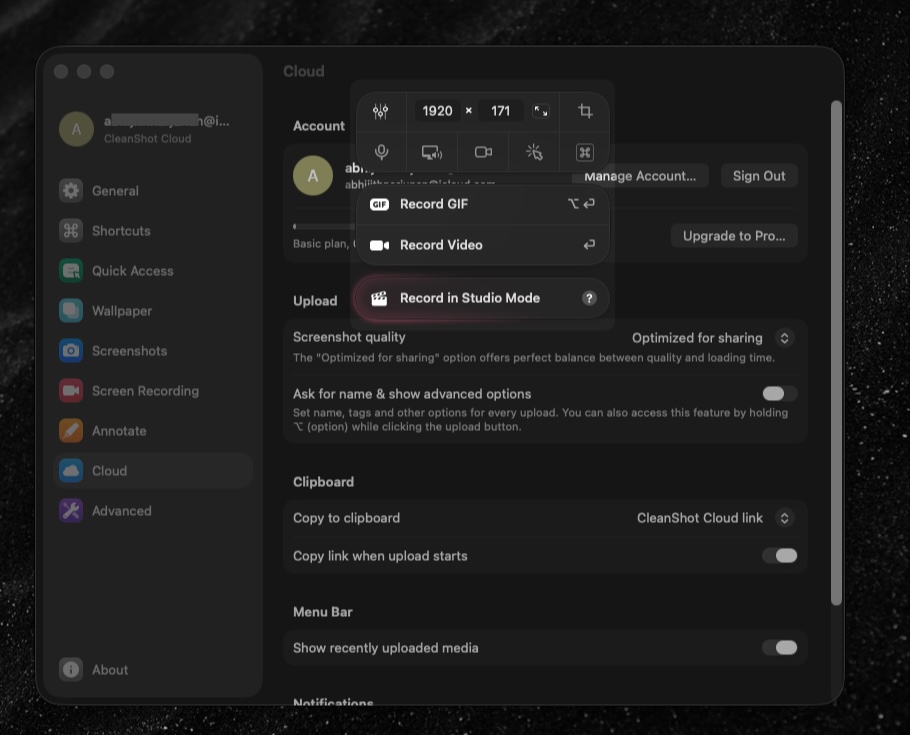The image size is (910, 735).
Task: Click the GIF icon beside Record GIF
Action: click(x=380, y=204)
